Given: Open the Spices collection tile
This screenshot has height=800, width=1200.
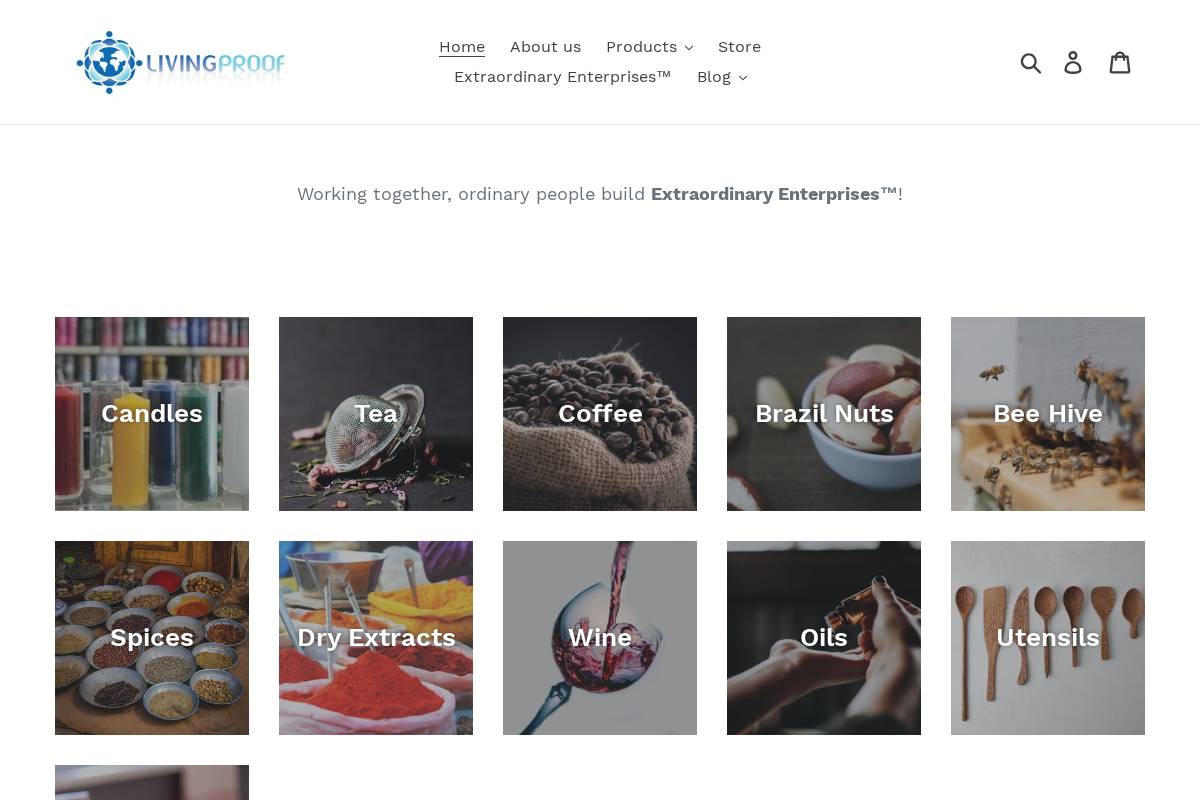Looking at the screenshot, I should (152, 638).
